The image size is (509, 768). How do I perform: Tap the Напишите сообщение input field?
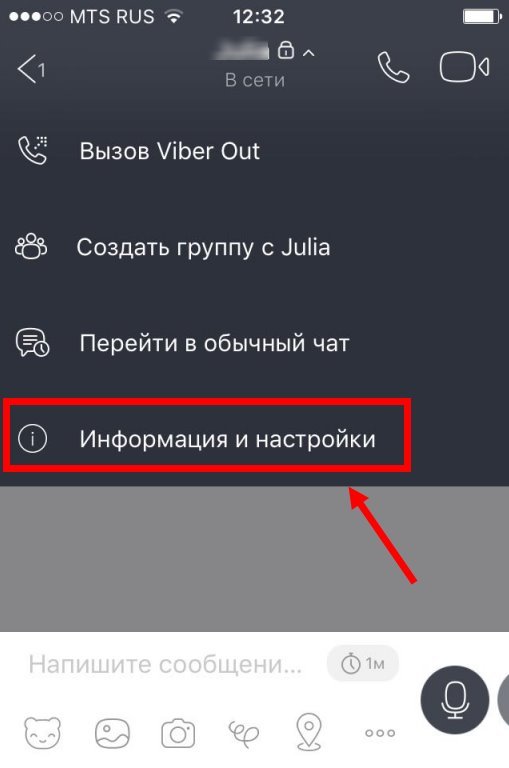[x=166, y=665]
